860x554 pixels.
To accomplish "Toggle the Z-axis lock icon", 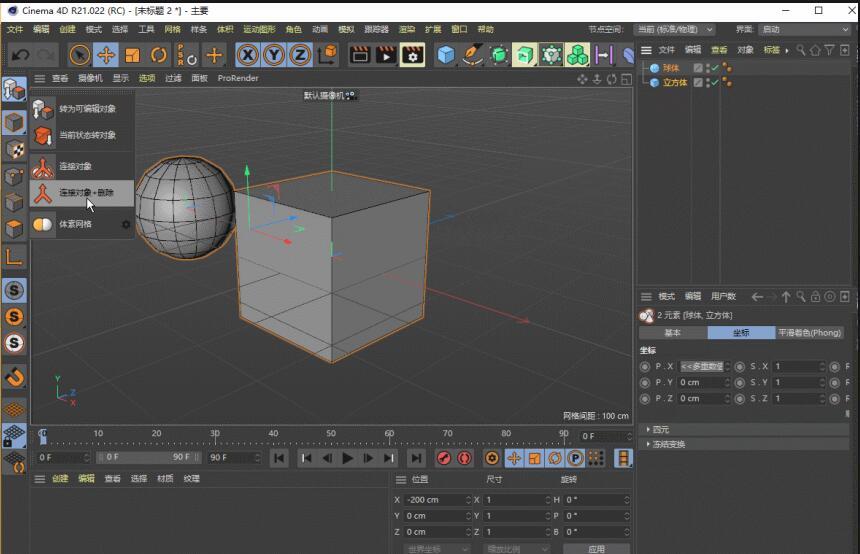I will [299, 55].
